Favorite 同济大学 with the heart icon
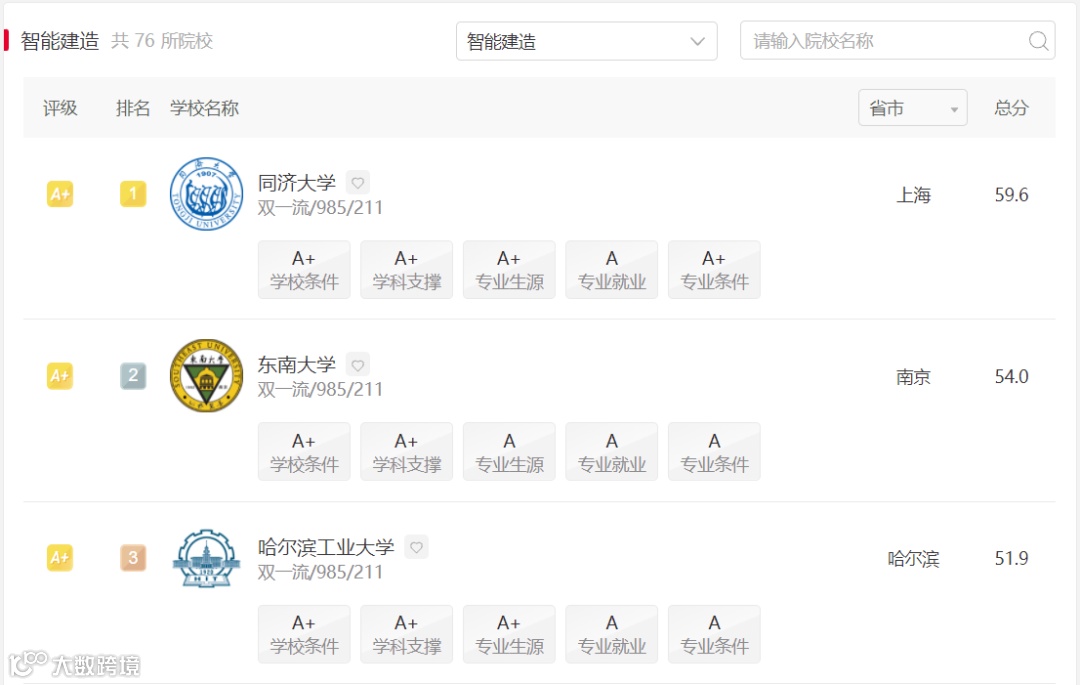Screen dimensions: 1080x685 tap(357, 182)
